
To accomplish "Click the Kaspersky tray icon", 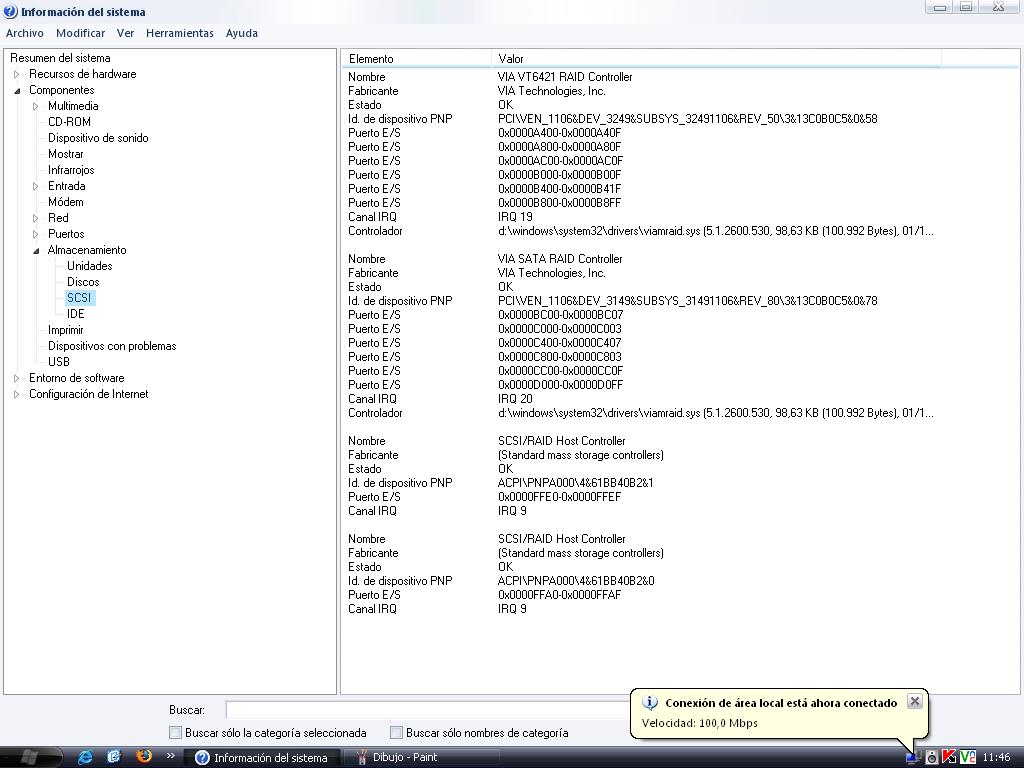I will coord(949,757).
